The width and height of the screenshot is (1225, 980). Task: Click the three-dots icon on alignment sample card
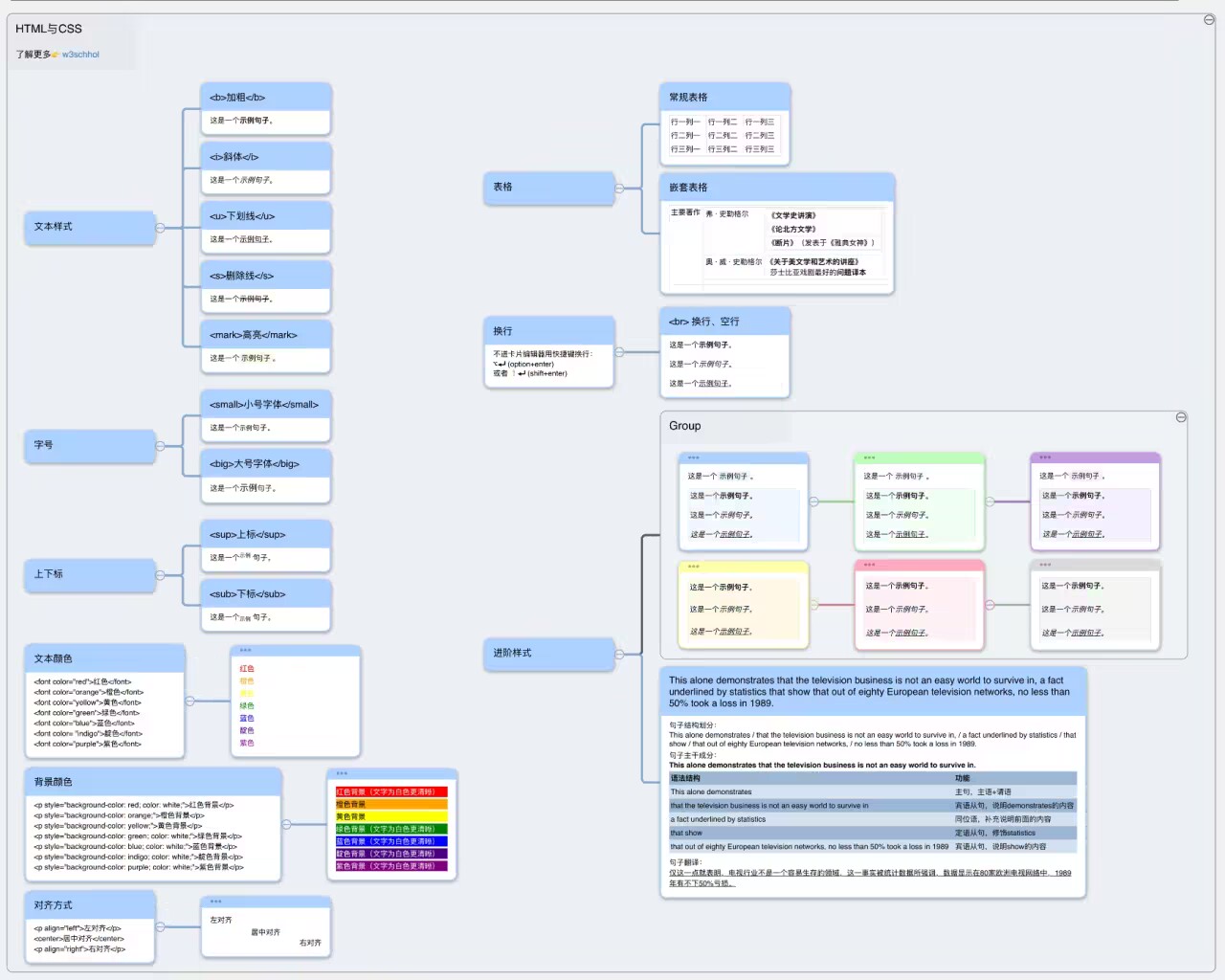pos(215,901)
